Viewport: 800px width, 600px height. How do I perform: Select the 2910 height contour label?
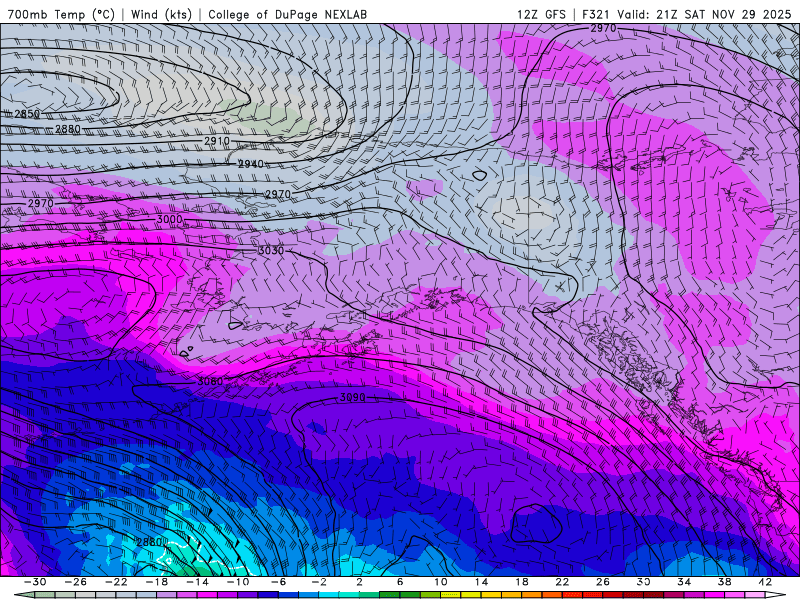[x=217, y=141]
